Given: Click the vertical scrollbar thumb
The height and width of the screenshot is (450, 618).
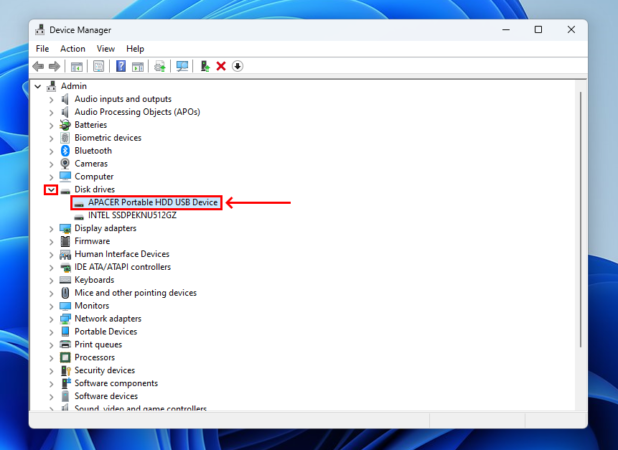Looking at the screenshot, I should point(581,219).
